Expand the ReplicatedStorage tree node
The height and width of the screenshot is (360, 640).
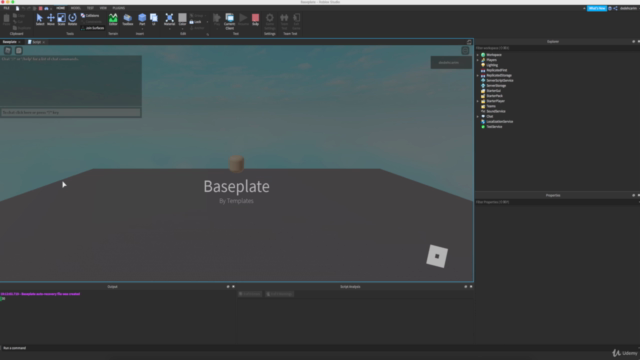tap(478, 76)
